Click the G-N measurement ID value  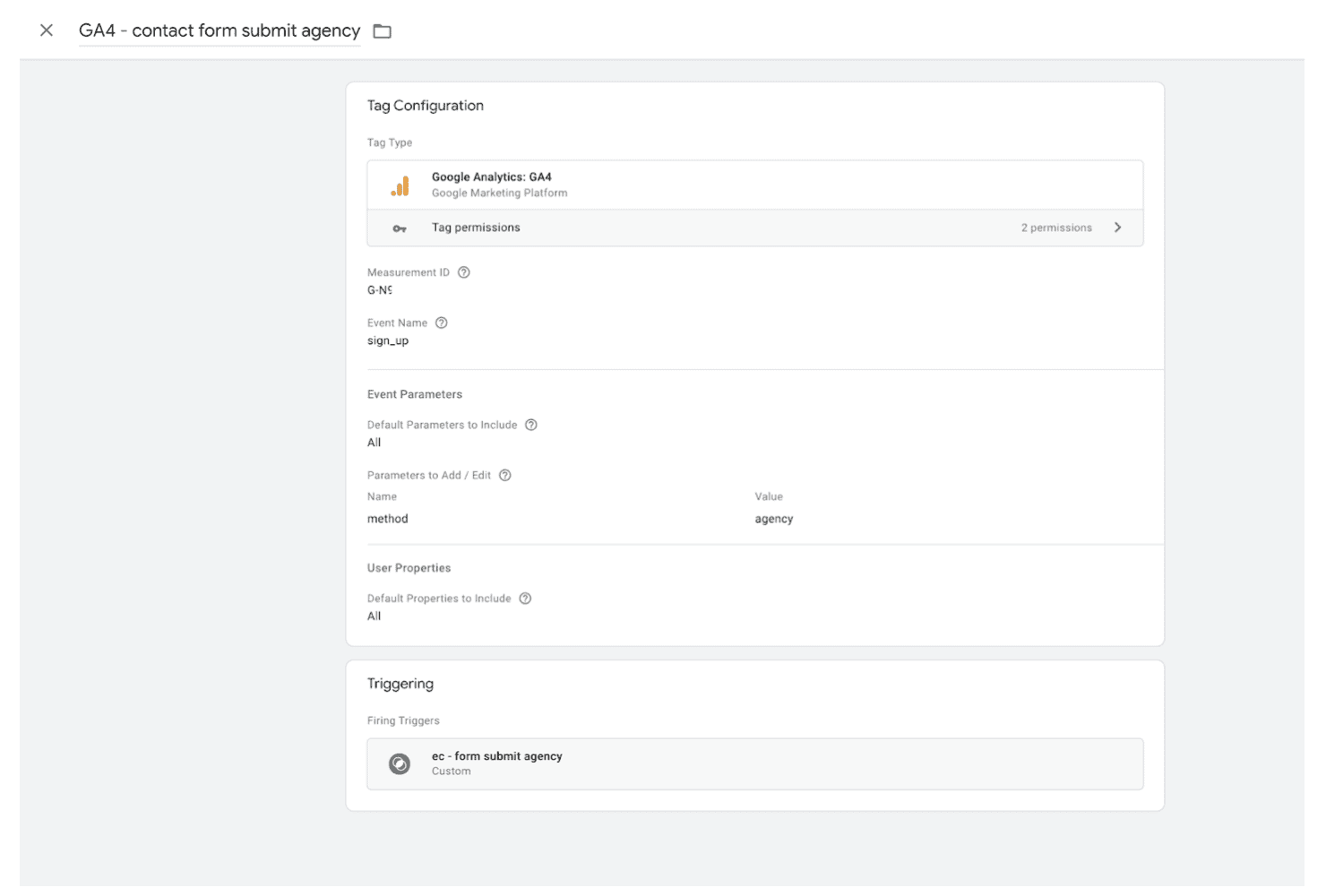tap(380, 290)
